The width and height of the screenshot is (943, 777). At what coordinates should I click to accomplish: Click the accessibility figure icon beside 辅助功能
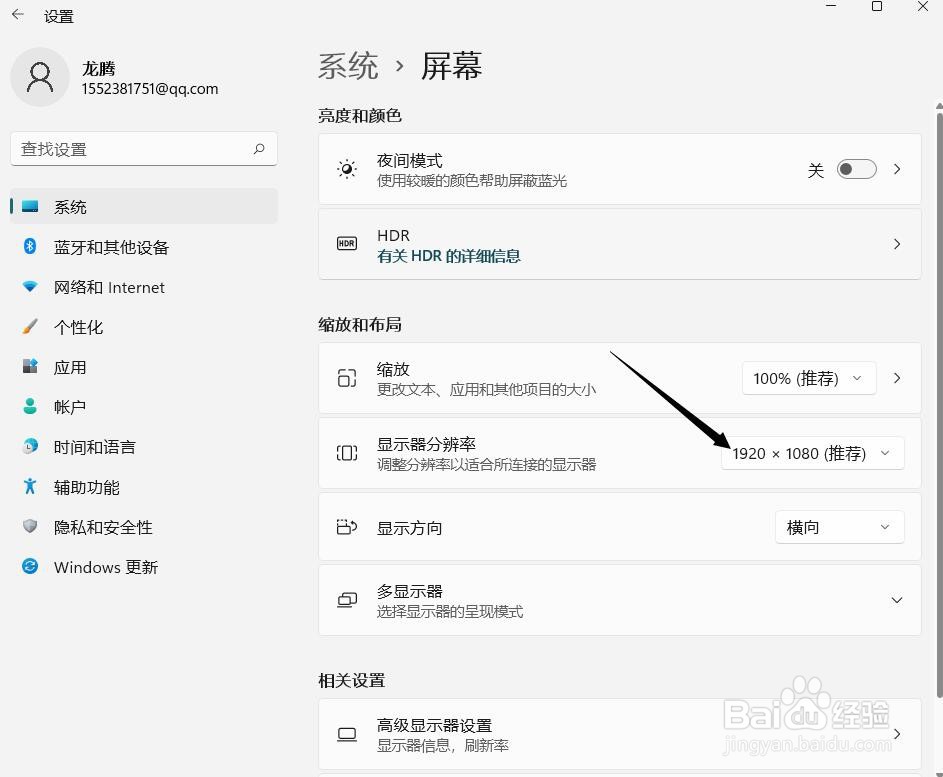tap(29, 487)
